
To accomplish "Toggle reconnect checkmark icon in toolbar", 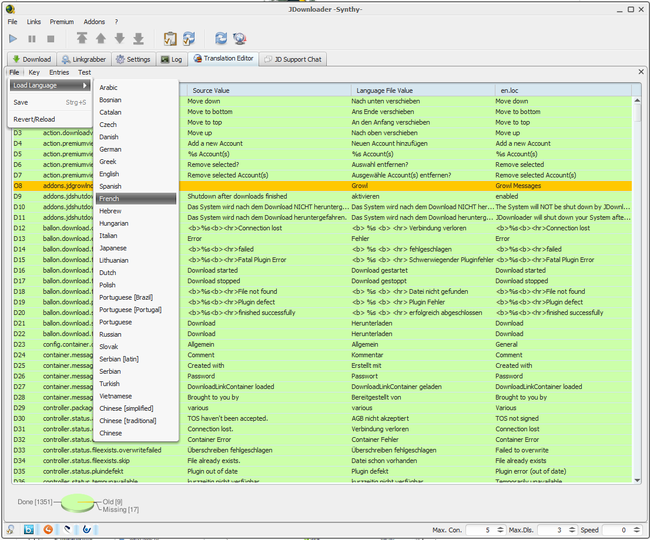I will 189,39.
